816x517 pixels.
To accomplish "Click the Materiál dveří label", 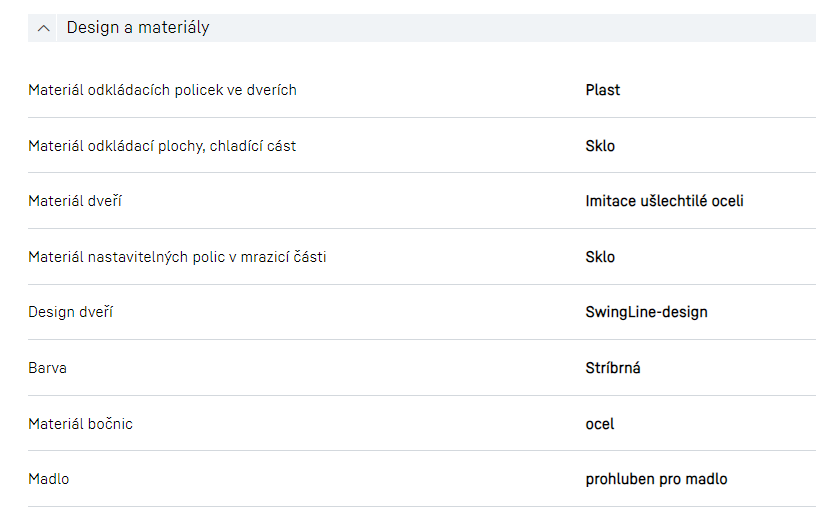I will pos(75,201).
